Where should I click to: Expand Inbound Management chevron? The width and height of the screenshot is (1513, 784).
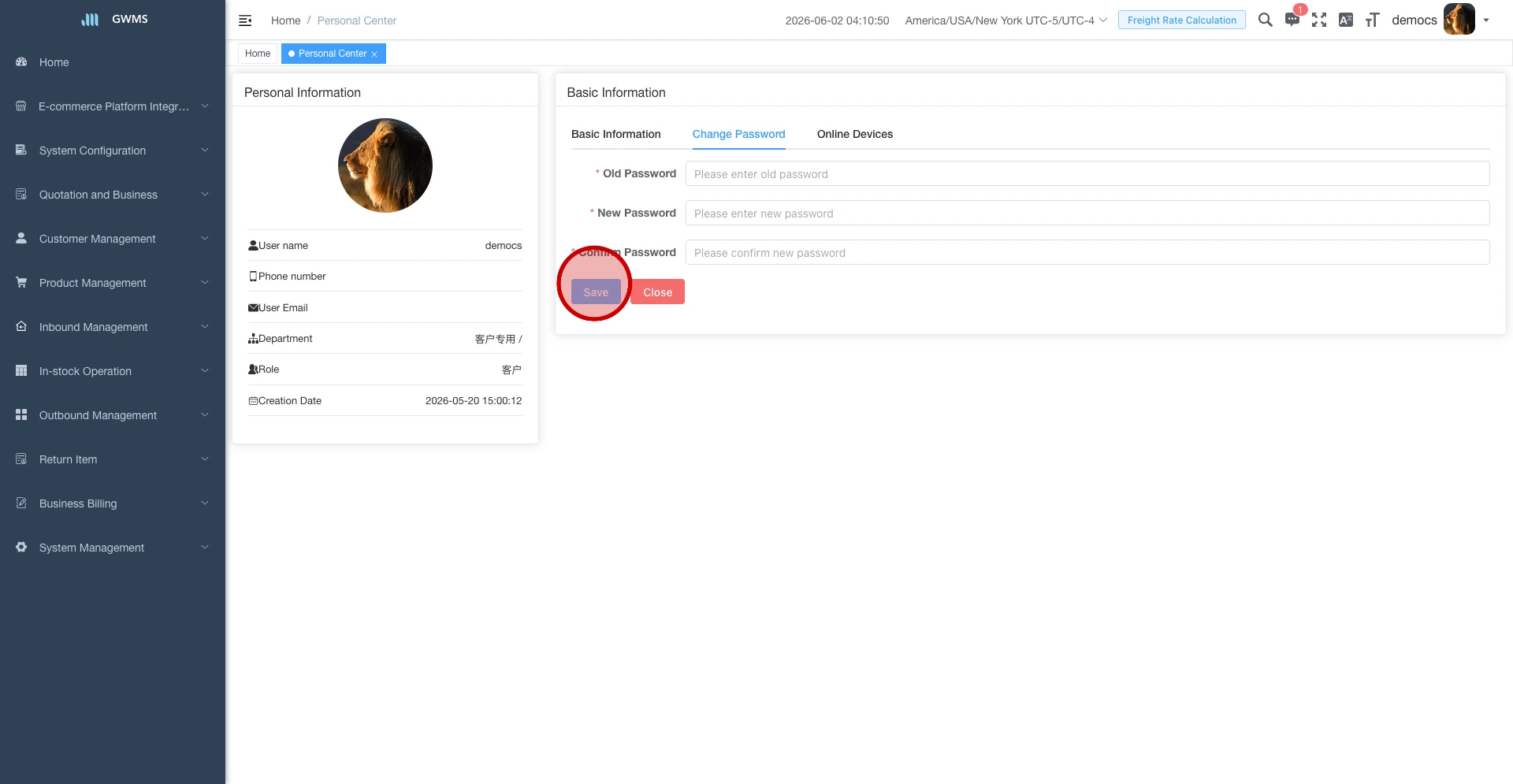[x=205, y=327]
